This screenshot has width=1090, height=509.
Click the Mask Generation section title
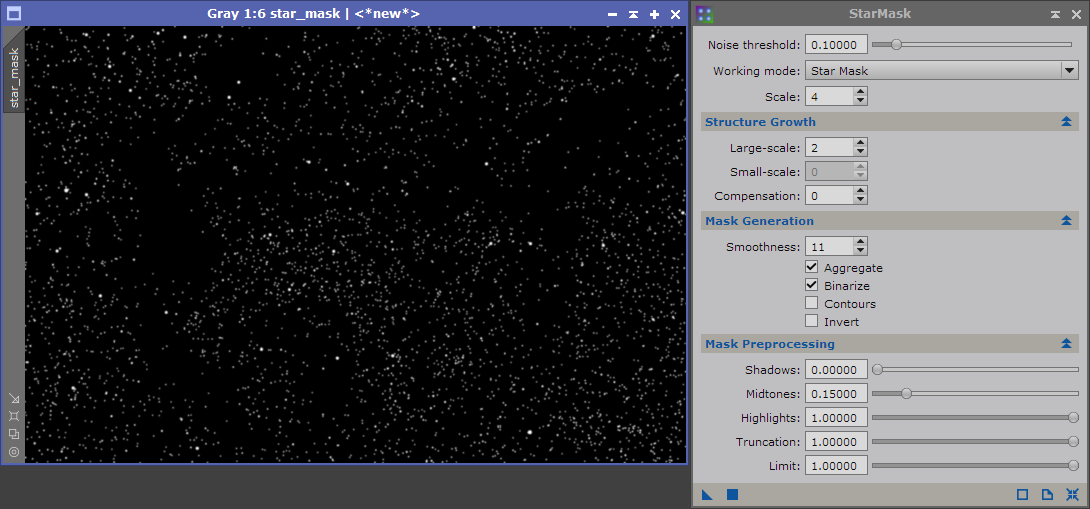(759, 221)
